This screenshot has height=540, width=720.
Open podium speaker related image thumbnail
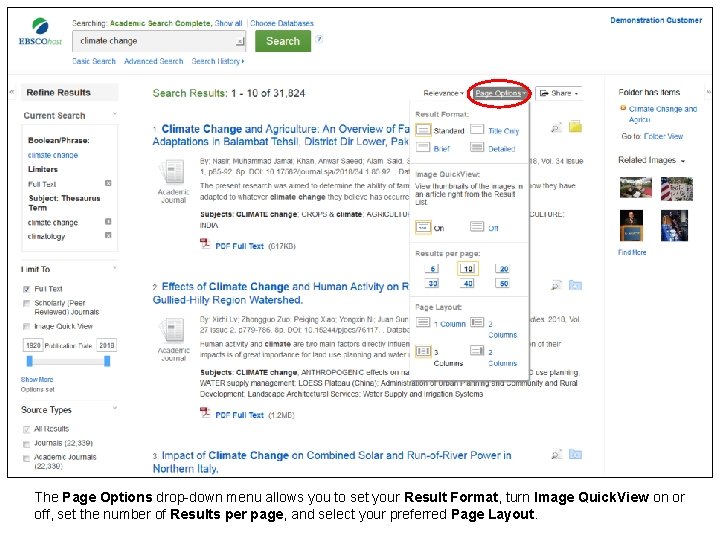[631, 225]
